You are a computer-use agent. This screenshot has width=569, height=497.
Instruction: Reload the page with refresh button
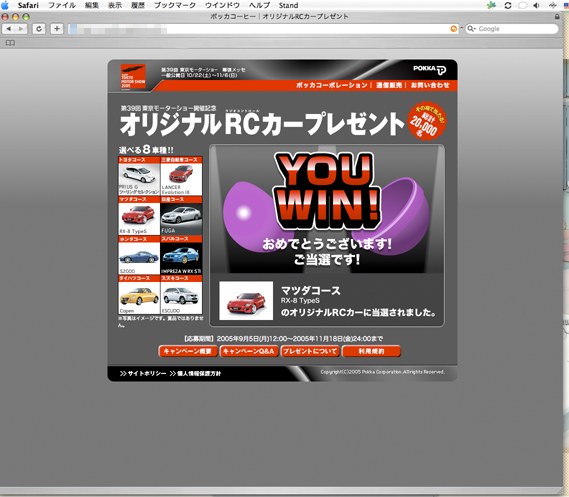click(x=39, y=29)
